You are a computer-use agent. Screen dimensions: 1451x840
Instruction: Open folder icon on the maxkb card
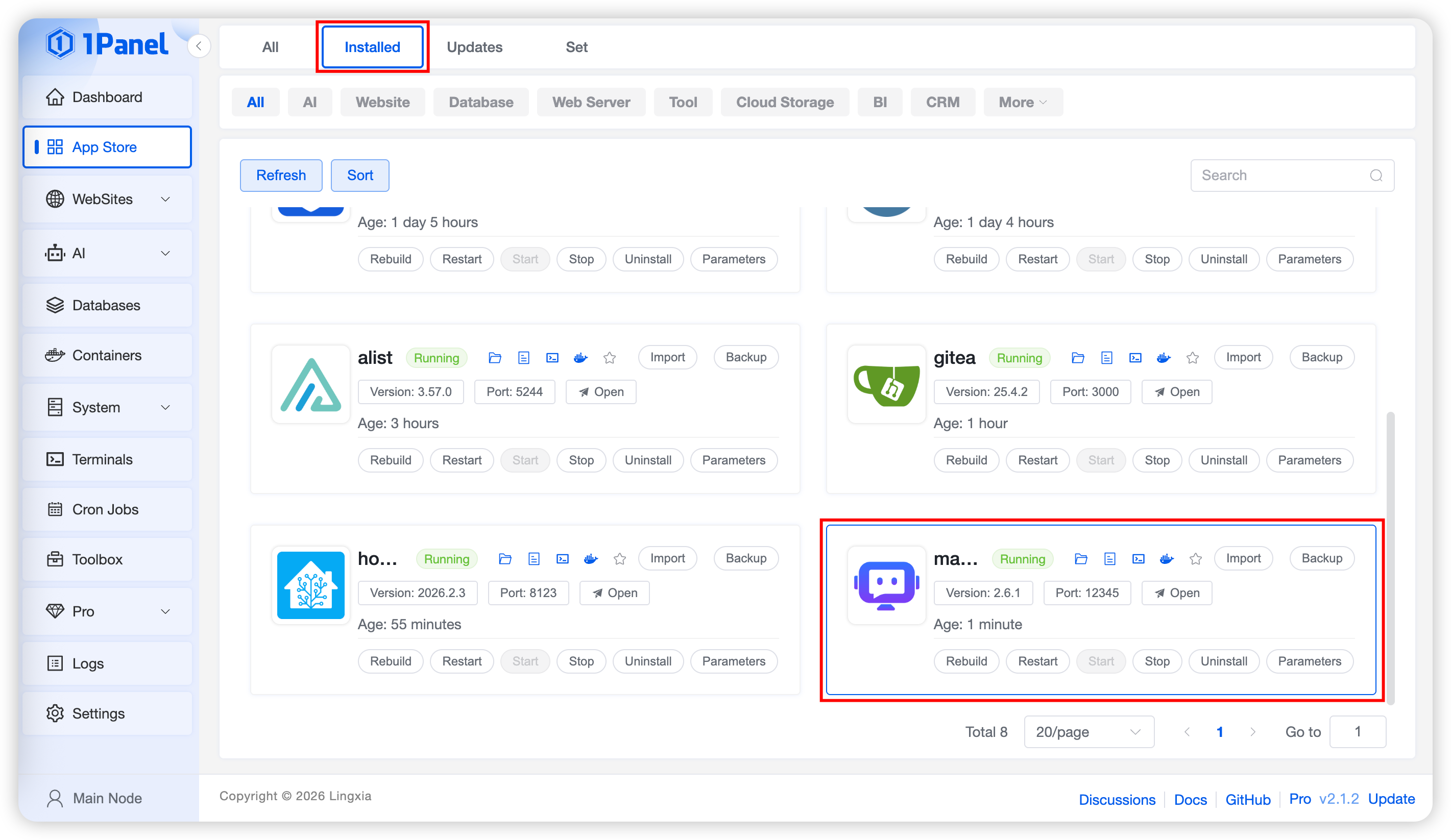tap(1081, 559)
